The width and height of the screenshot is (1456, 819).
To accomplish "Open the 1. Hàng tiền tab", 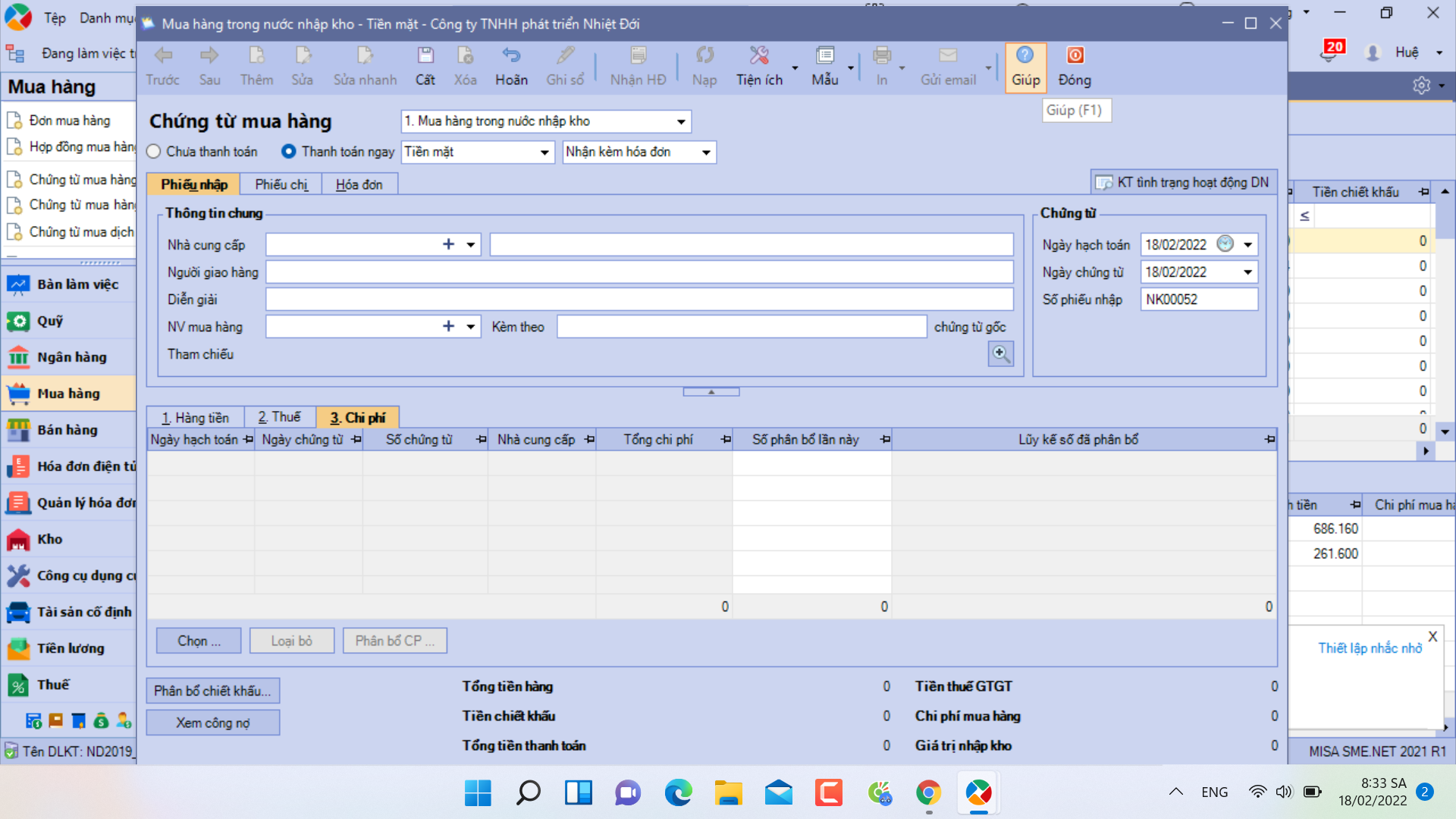I will pyautogui.click(x=195, y=418).
